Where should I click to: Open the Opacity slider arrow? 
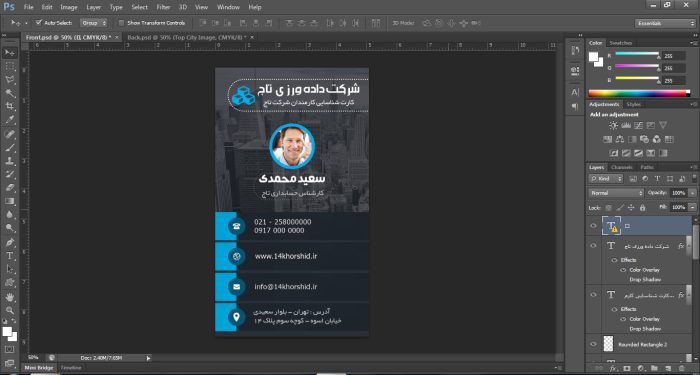pos(692,193)
